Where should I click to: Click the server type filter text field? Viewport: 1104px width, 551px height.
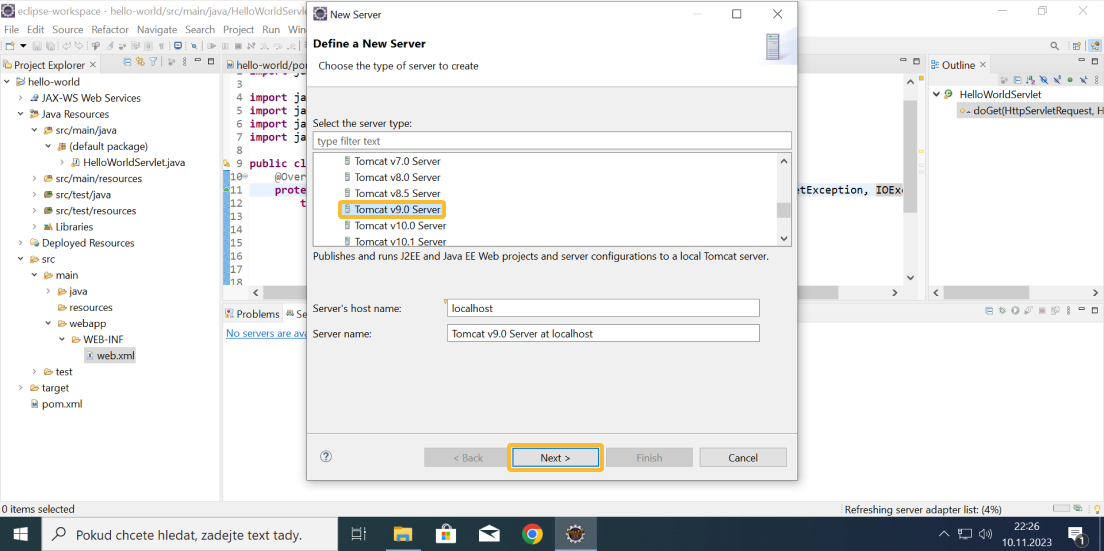point(552,141)
